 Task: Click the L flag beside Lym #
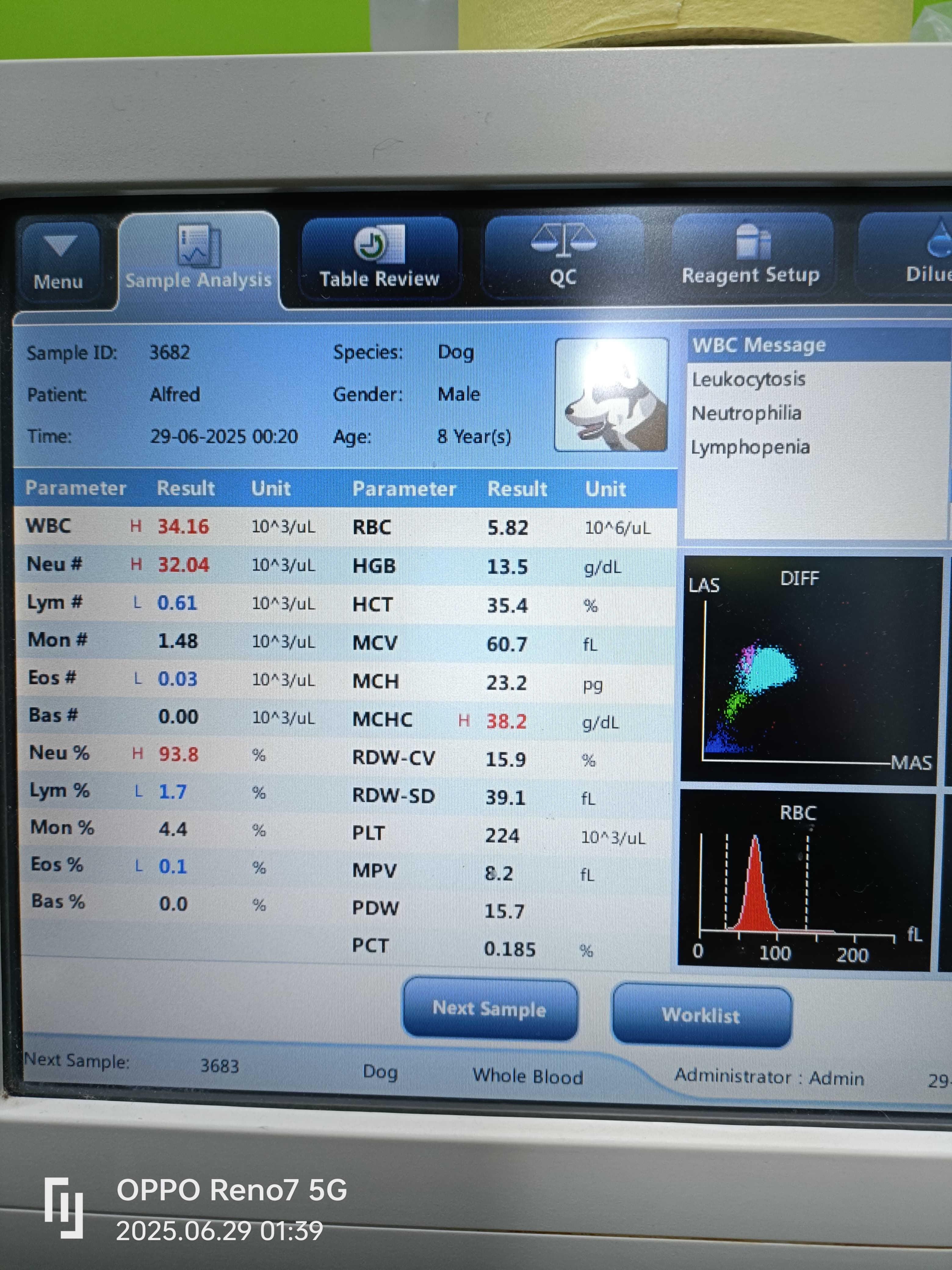pyautogui.click(x=137, y=602)
